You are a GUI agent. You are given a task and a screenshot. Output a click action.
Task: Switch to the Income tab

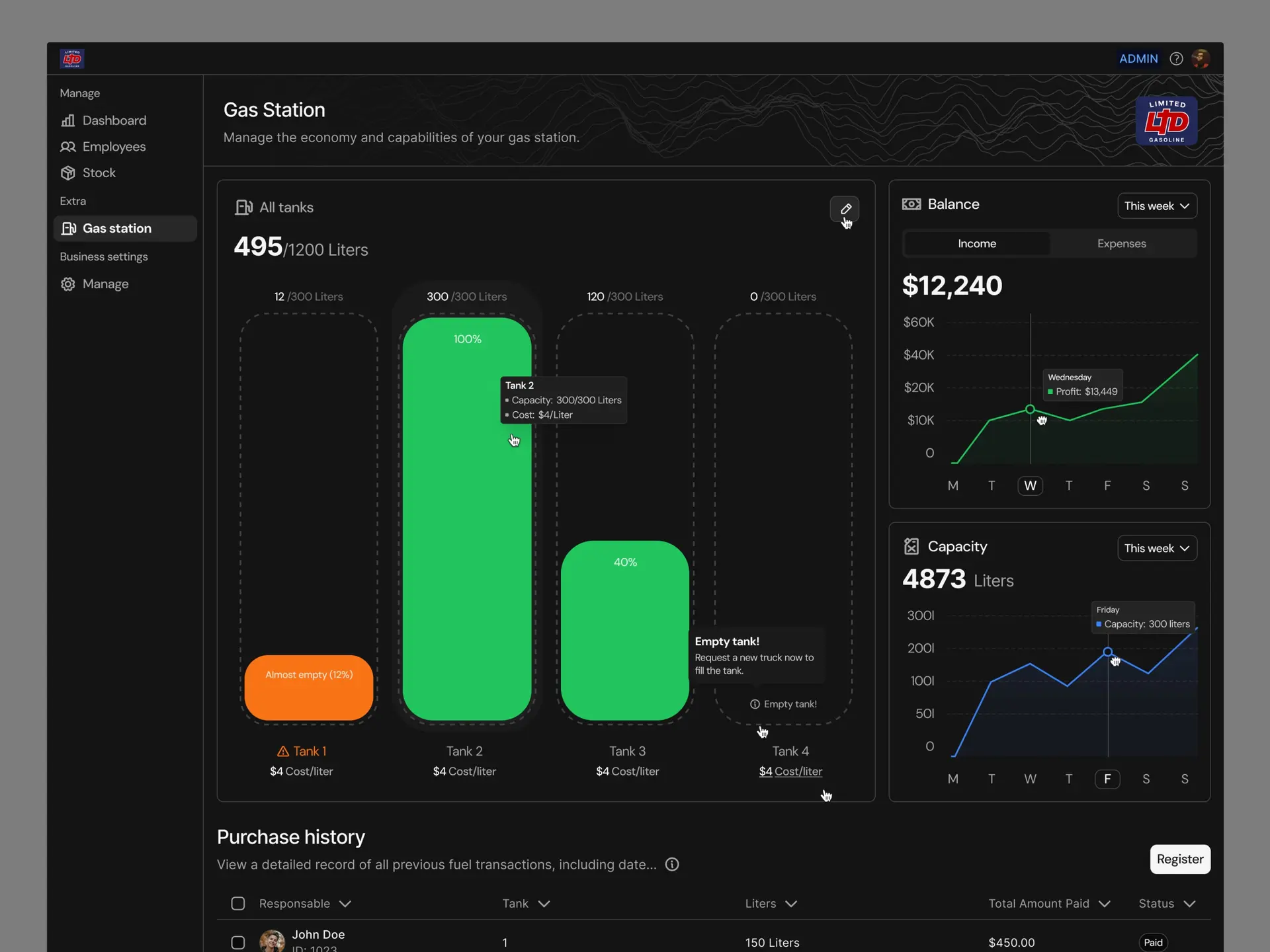(x=977, y=244)
